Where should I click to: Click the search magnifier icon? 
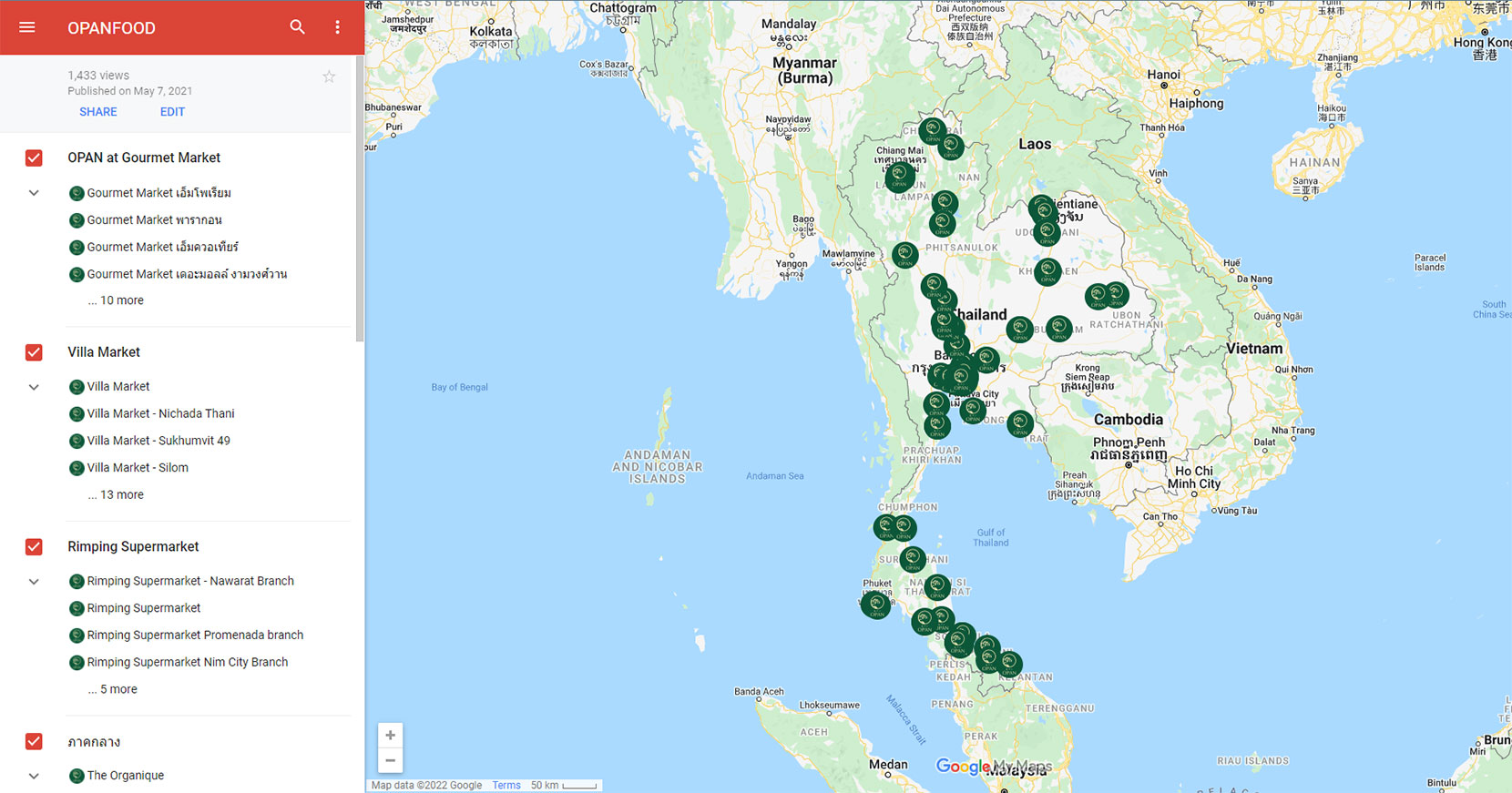297,27
